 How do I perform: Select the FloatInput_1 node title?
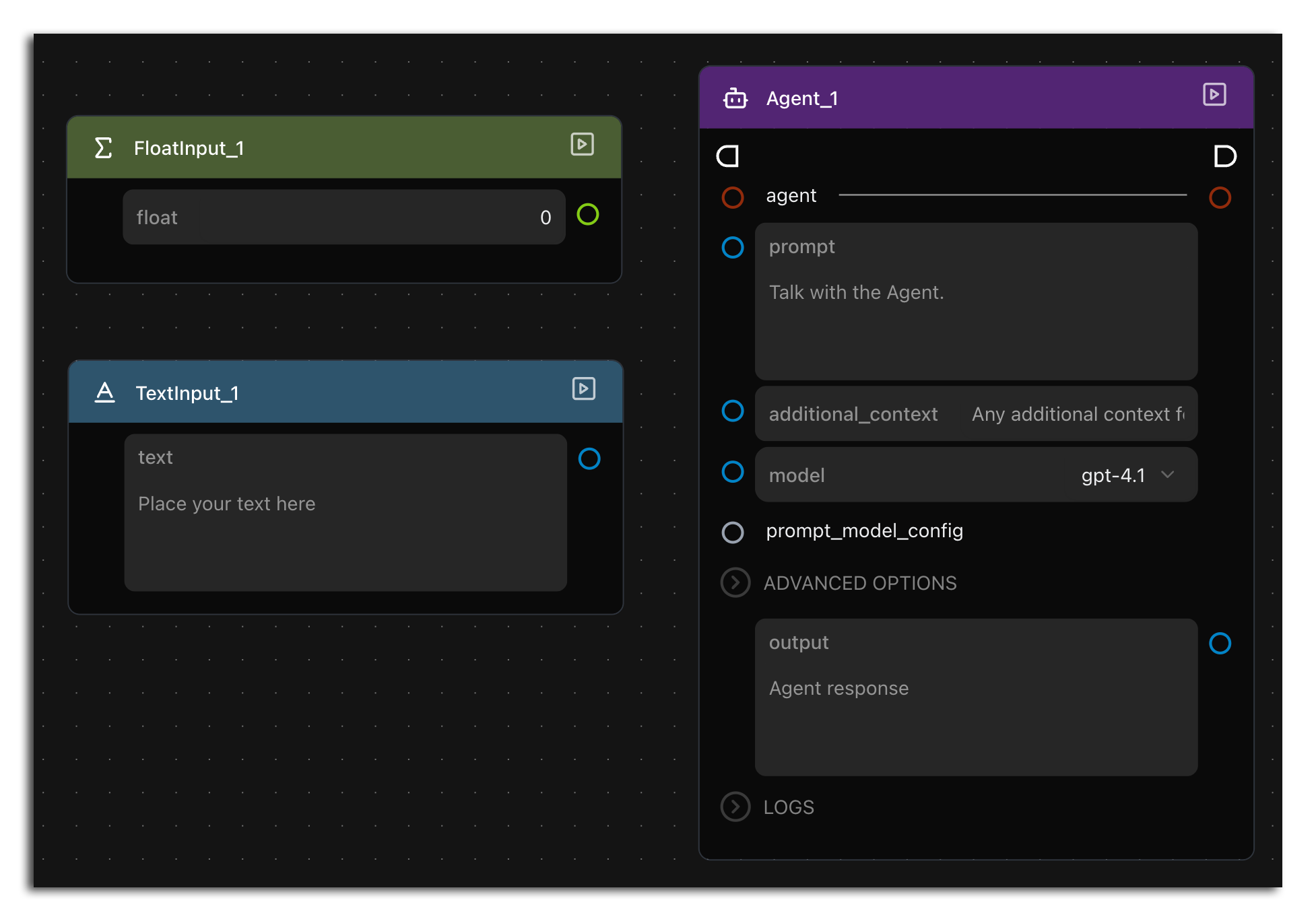(189, 148)
